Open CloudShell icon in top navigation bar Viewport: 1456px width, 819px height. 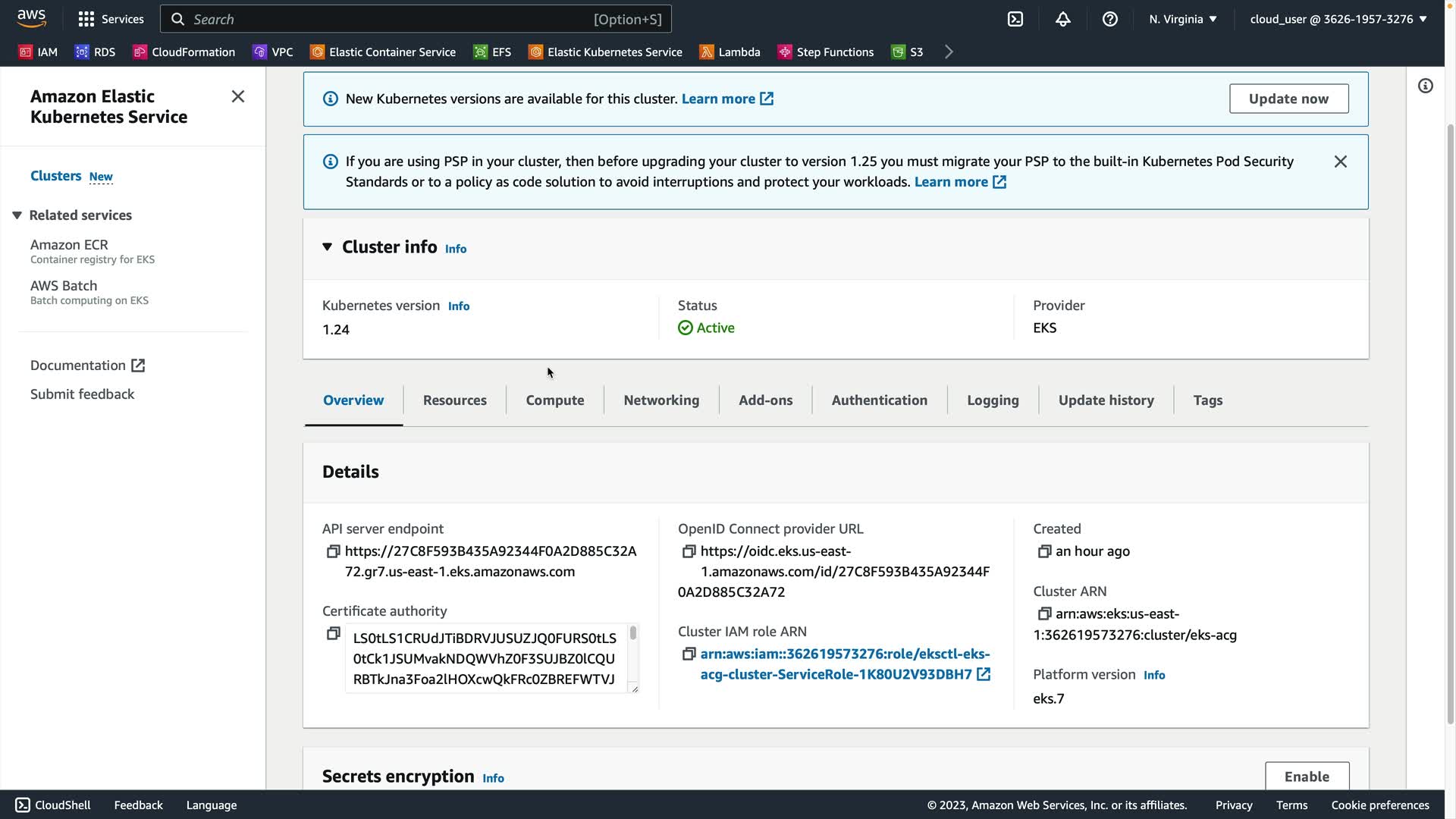pos(1015,19)
